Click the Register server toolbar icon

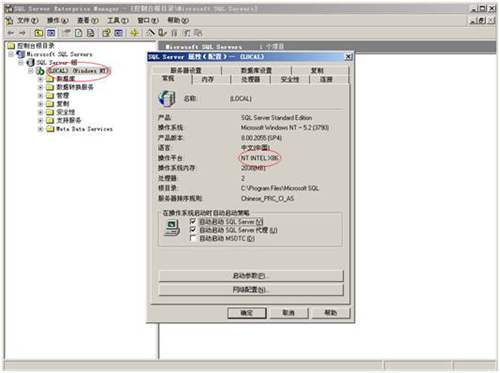pos(162,33)
